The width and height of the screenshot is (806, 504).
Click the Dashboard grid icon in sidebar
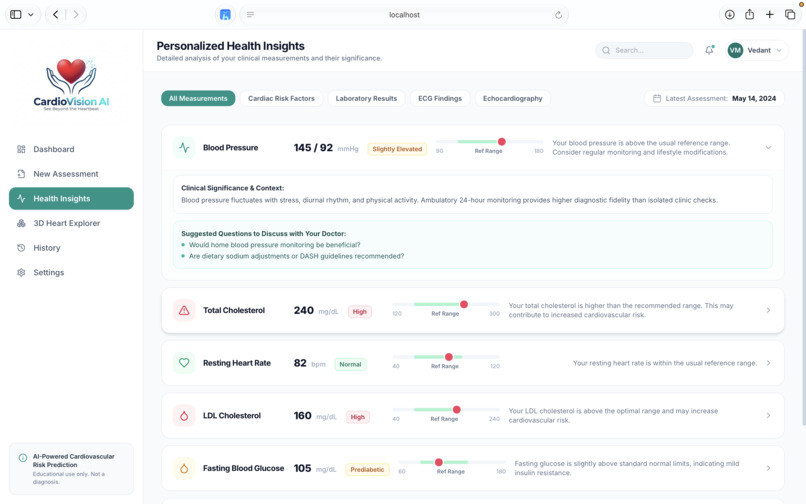click(x=21, y=149)
